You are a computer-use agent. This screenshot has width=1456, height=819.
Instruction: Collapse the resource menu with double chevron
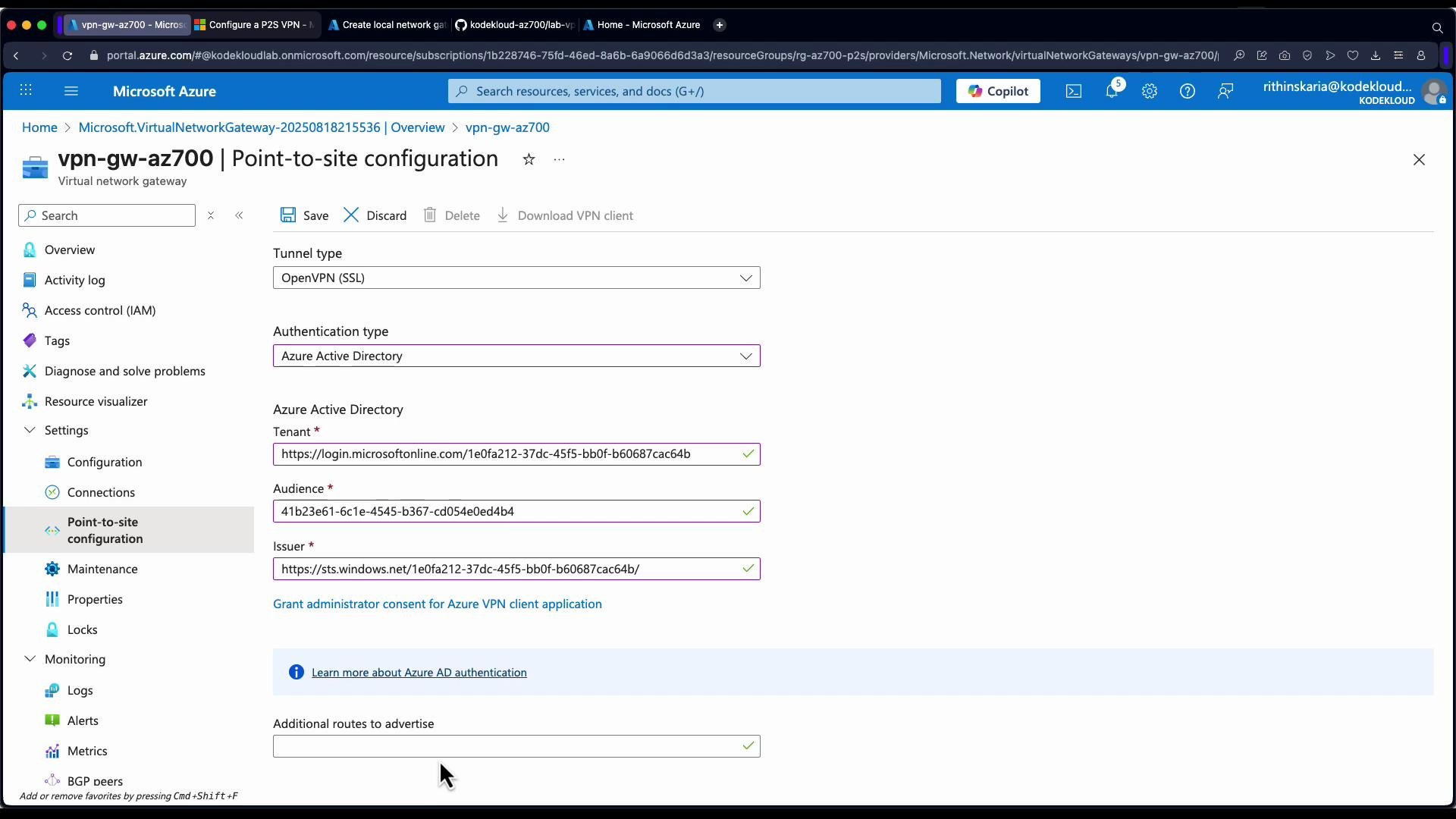[x=239, y=215]
